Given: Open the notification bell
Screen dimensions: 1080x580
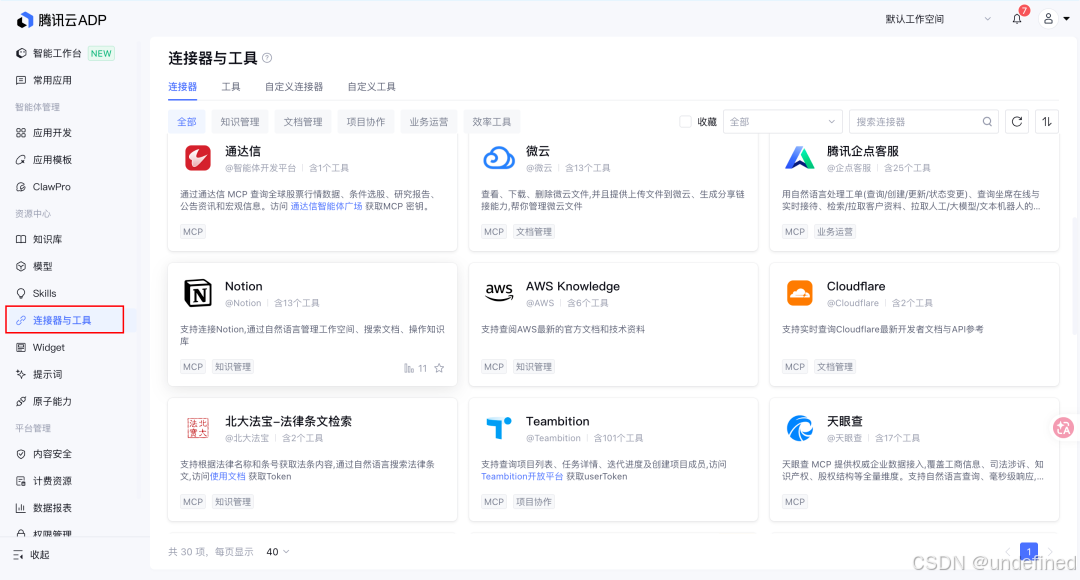Looking at the screenshot, I should (x=1017, y=19).
